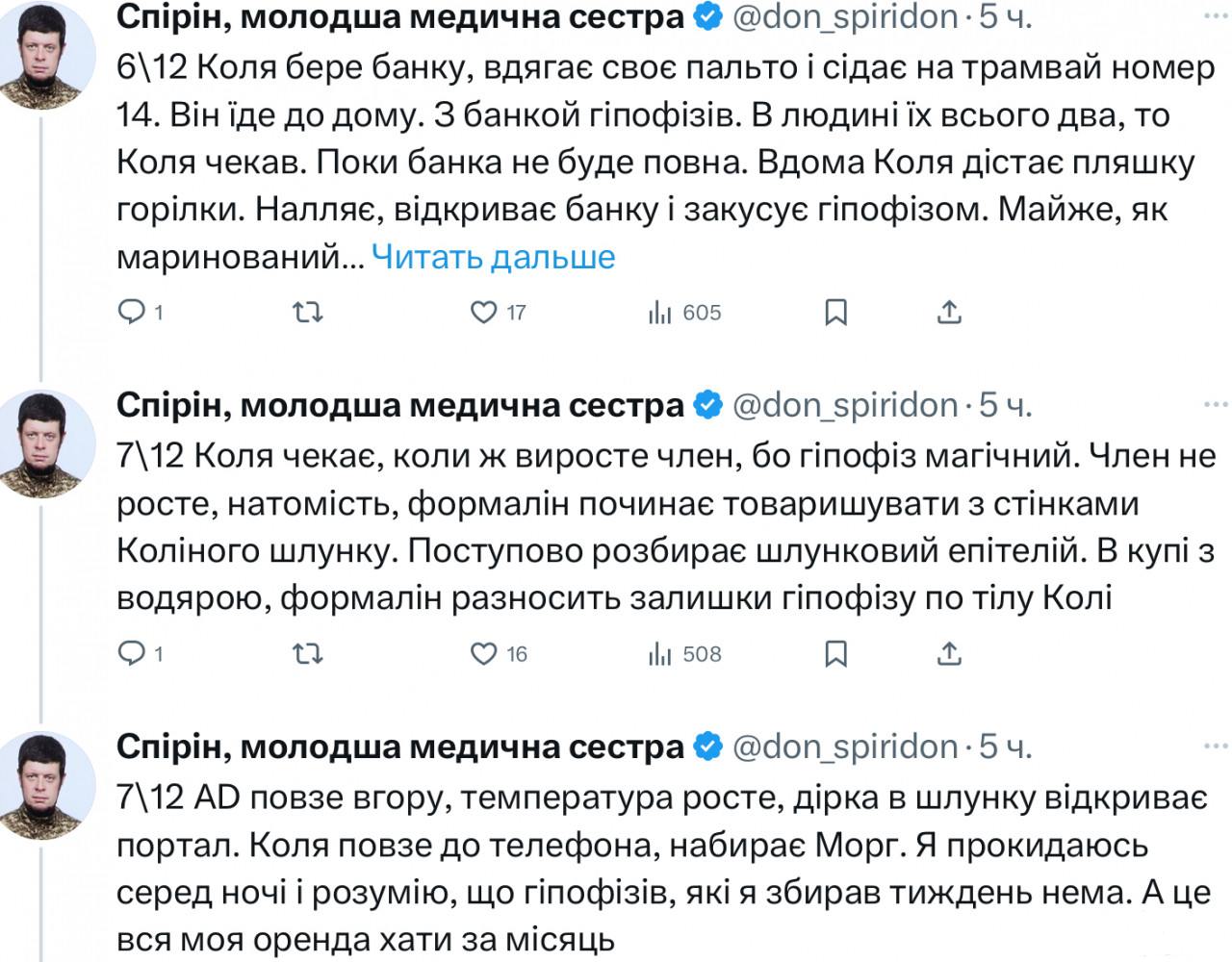View analytics of the 605-view tweet
The width and height of the screenshot is (1232, 962).
(x=660, y=313)
